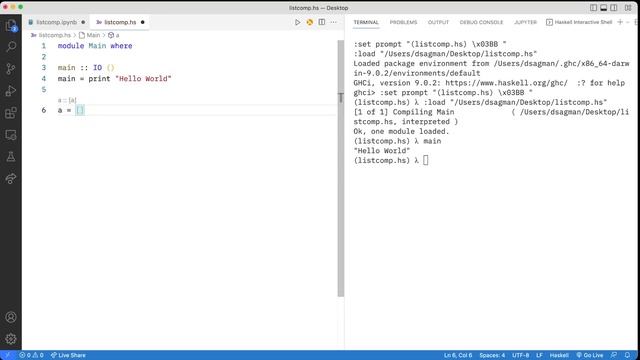Switch to the JUPYTER panel tab
The width and height of the screenshot is (640, 360).
tap(525, 22)
